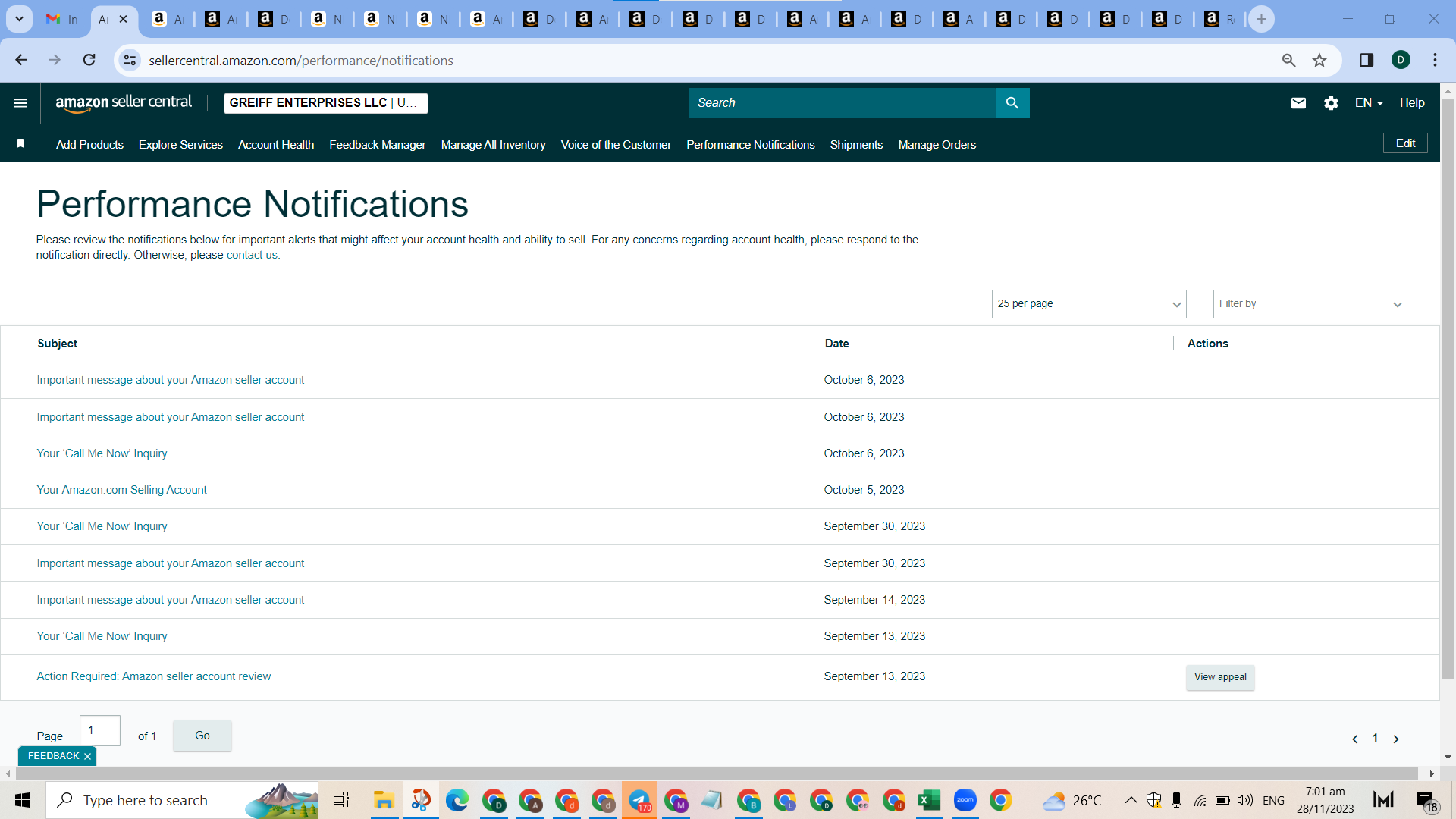Click Windows taskbar search box
Viewport: 1456px width, 819px height.
pos(182,800)
